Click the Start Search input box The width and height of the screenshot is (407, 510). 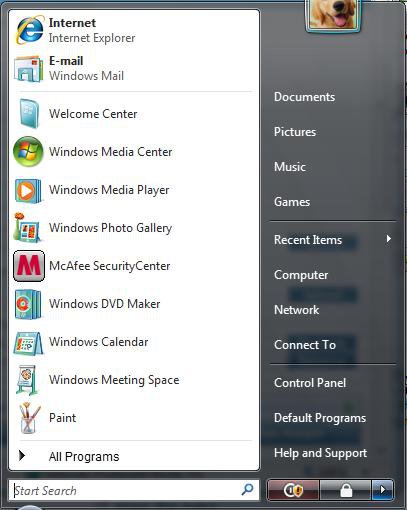click(133, 490)
